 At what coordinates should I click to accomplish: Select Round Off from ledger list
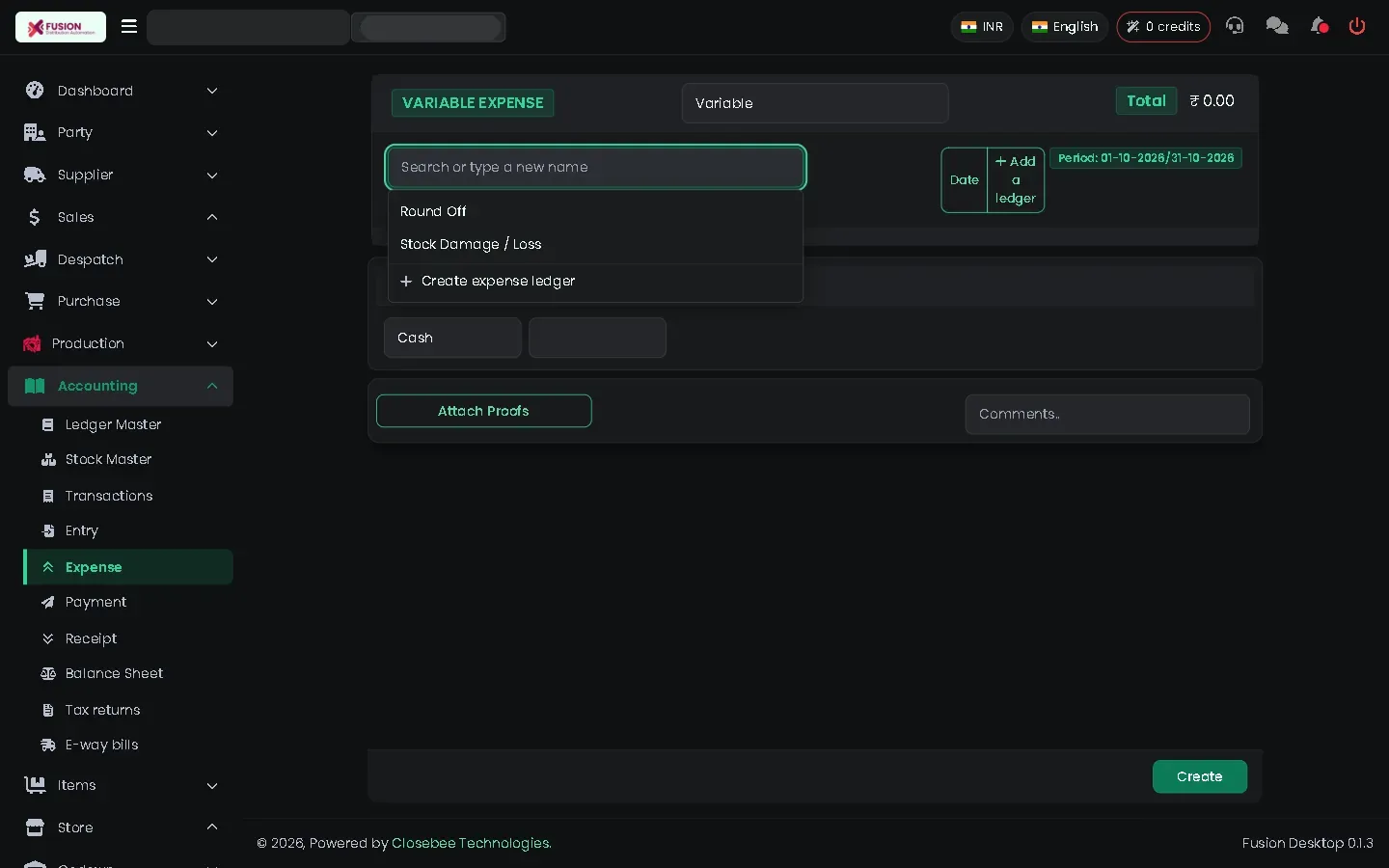click(595, 211)
